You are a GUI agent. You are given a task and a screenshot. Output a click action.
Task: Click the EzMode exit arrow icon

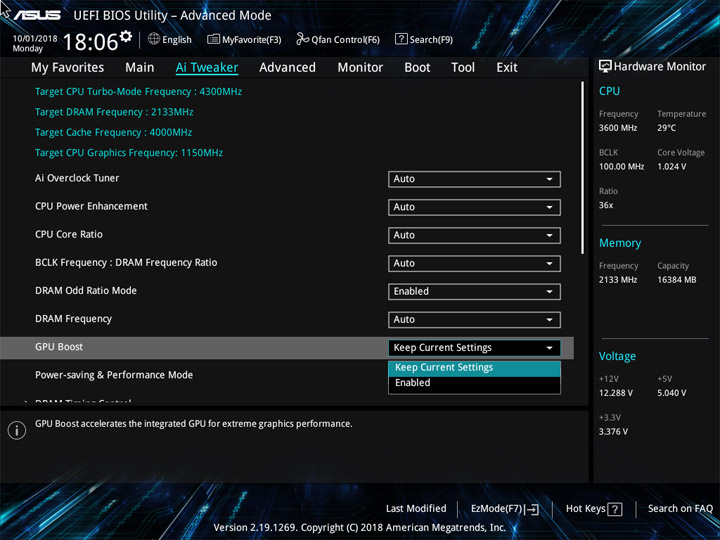532,509
